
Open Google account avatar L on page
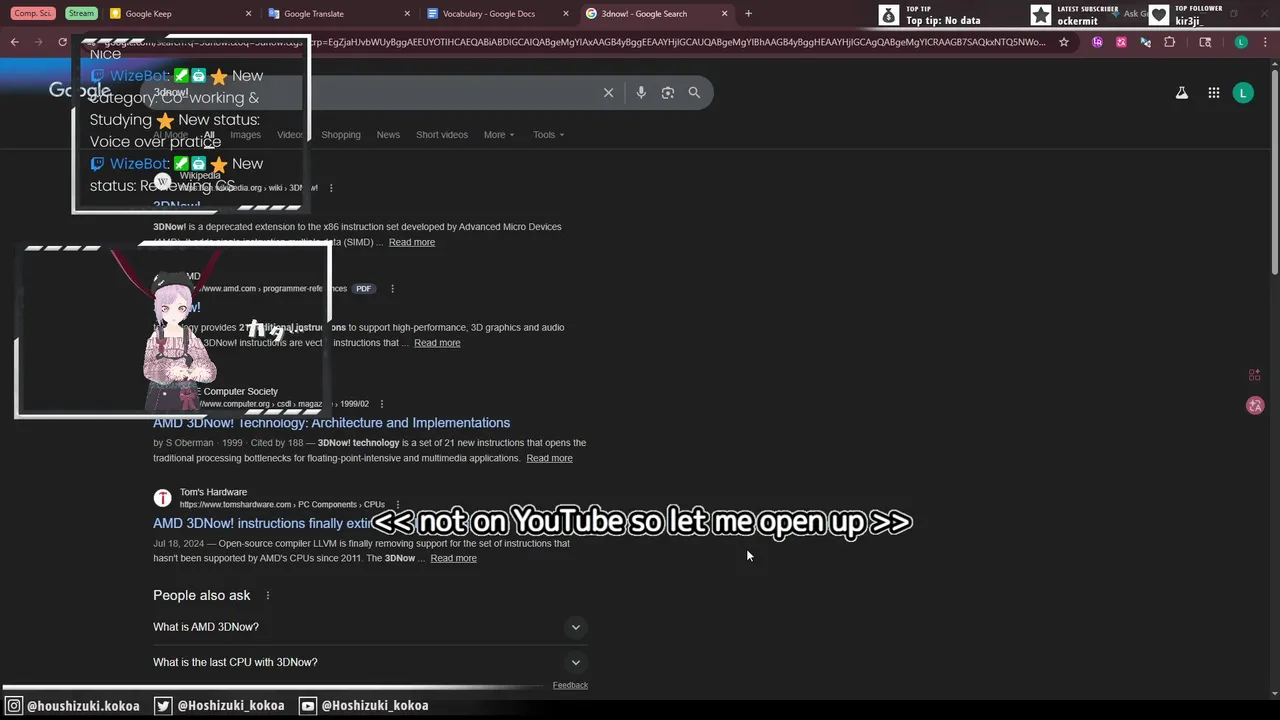click(1243, 92)
